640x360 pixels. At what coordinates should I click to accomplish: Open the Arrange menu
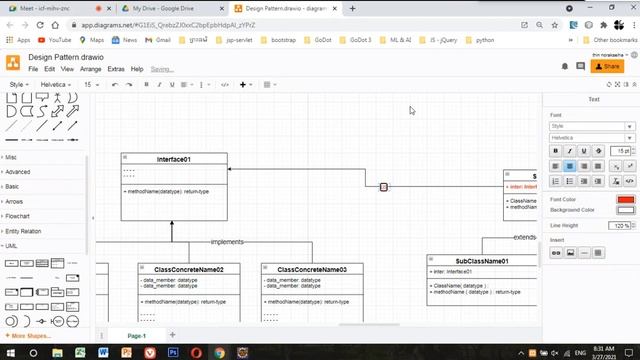(91, 69)
